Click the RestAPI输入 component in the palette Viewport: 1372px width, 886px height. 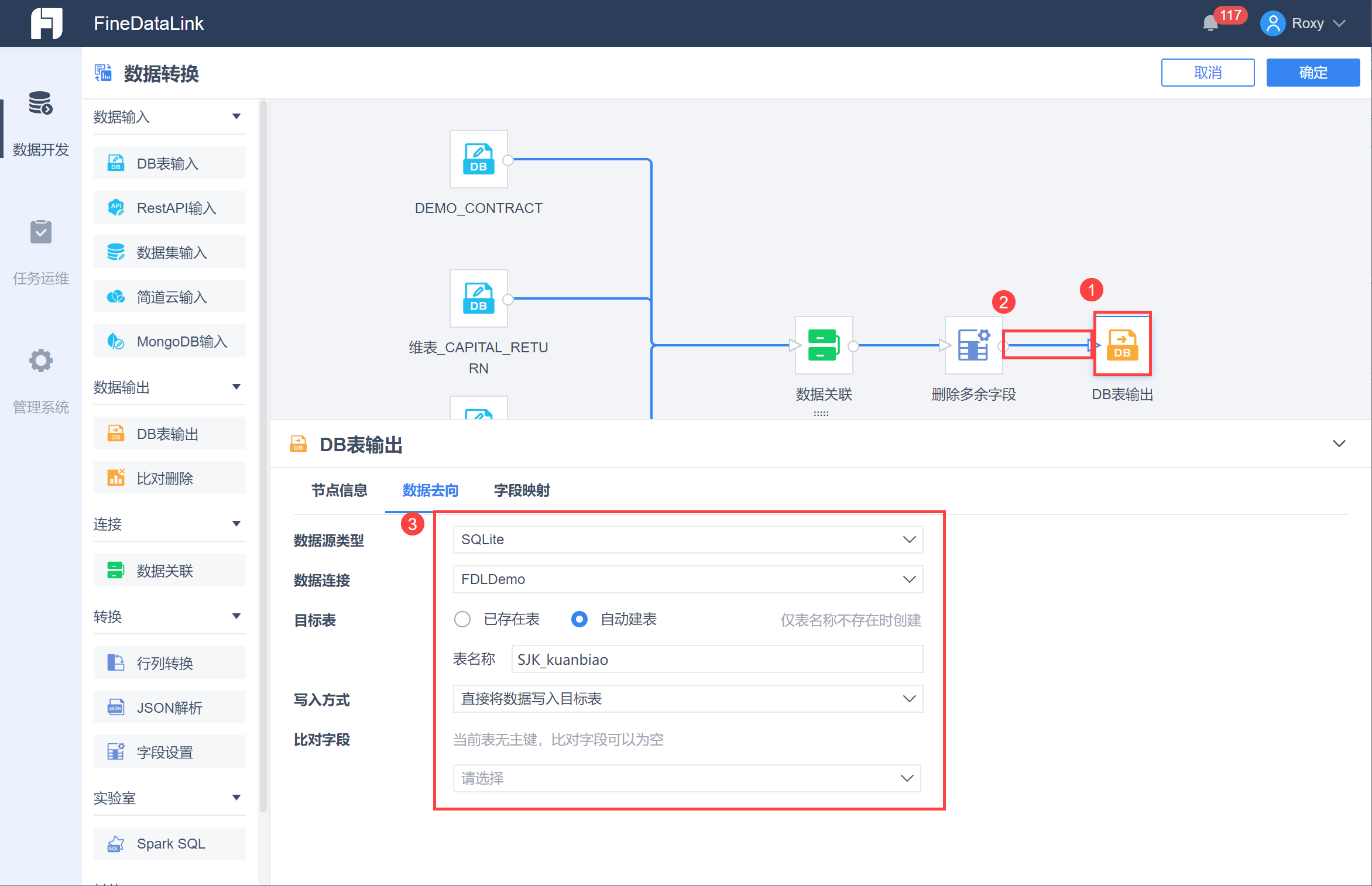(x=170, y=208)
